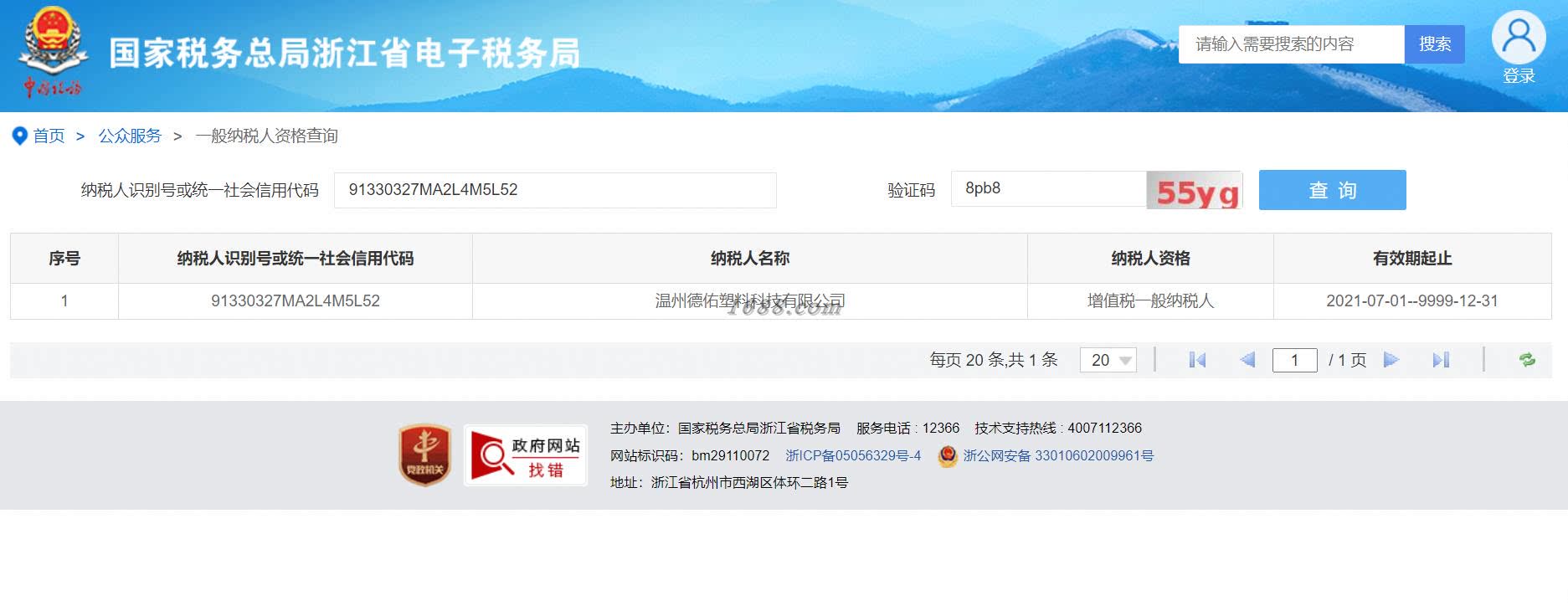The image size is (1568, 611).
Task: Go to previous page arrow icon
Action: tap(1247, 360)
